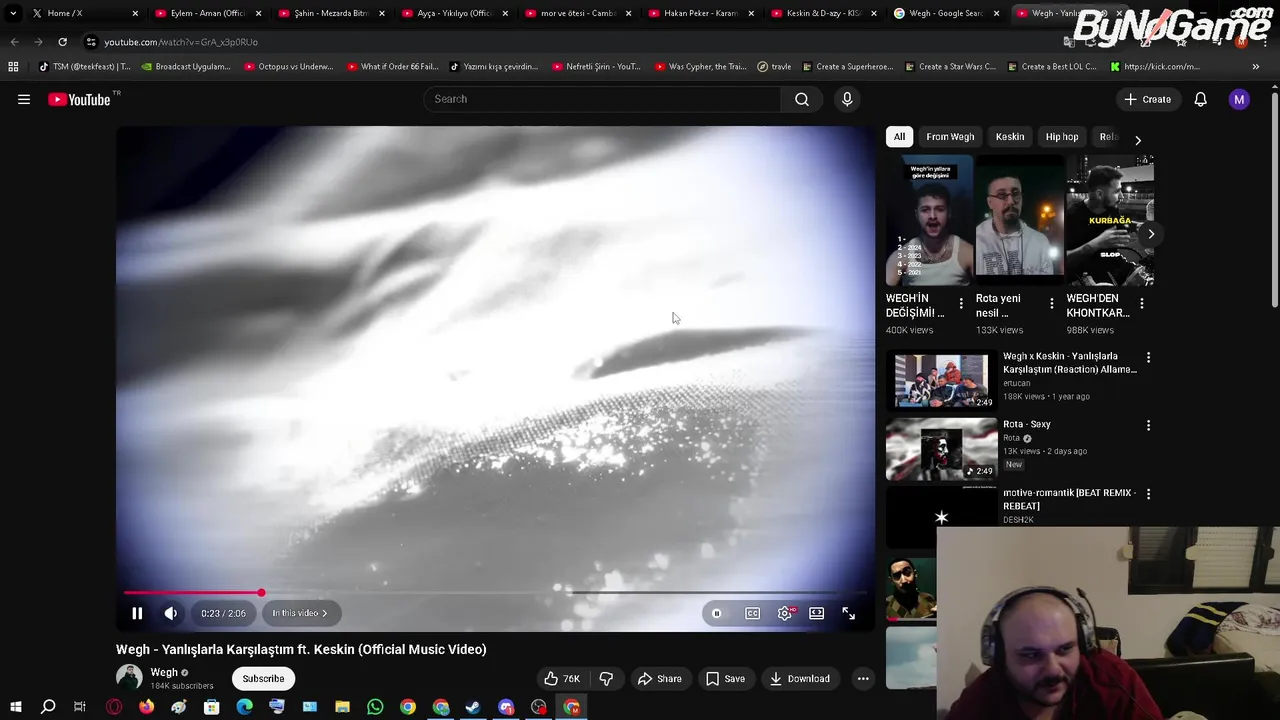
Task: Click the search magnifier button
Action: [802, 99]
